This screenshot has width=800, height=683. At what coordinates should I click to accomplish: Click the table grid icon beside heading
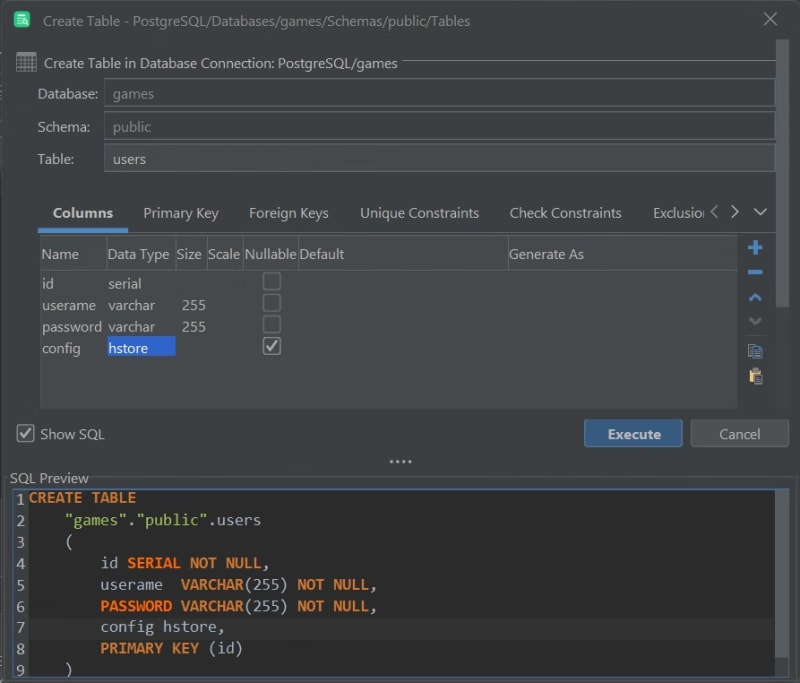(26, 62)
